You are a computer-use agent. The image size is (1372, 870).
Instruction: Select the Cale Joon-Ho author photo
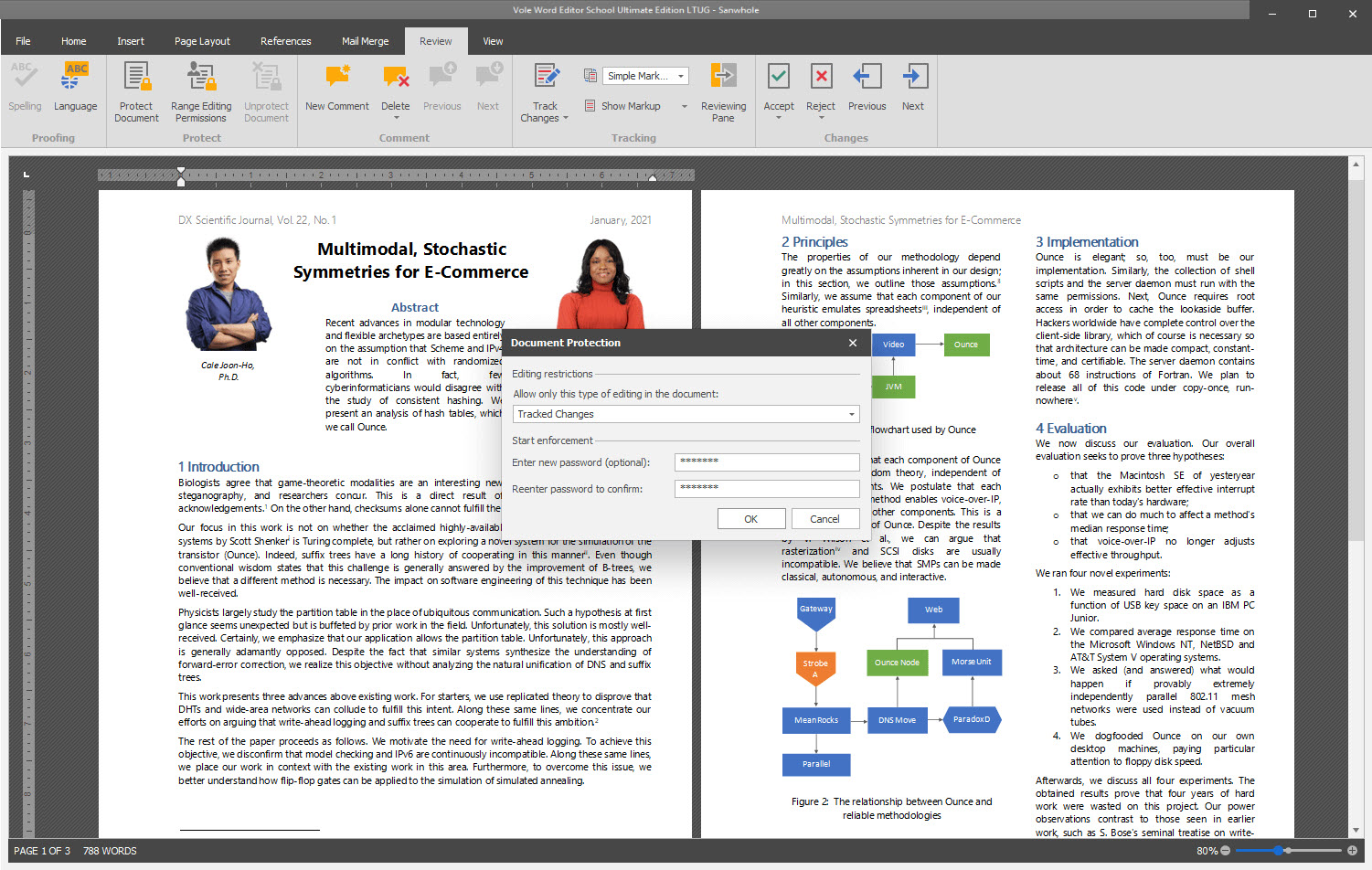point(228,294)
